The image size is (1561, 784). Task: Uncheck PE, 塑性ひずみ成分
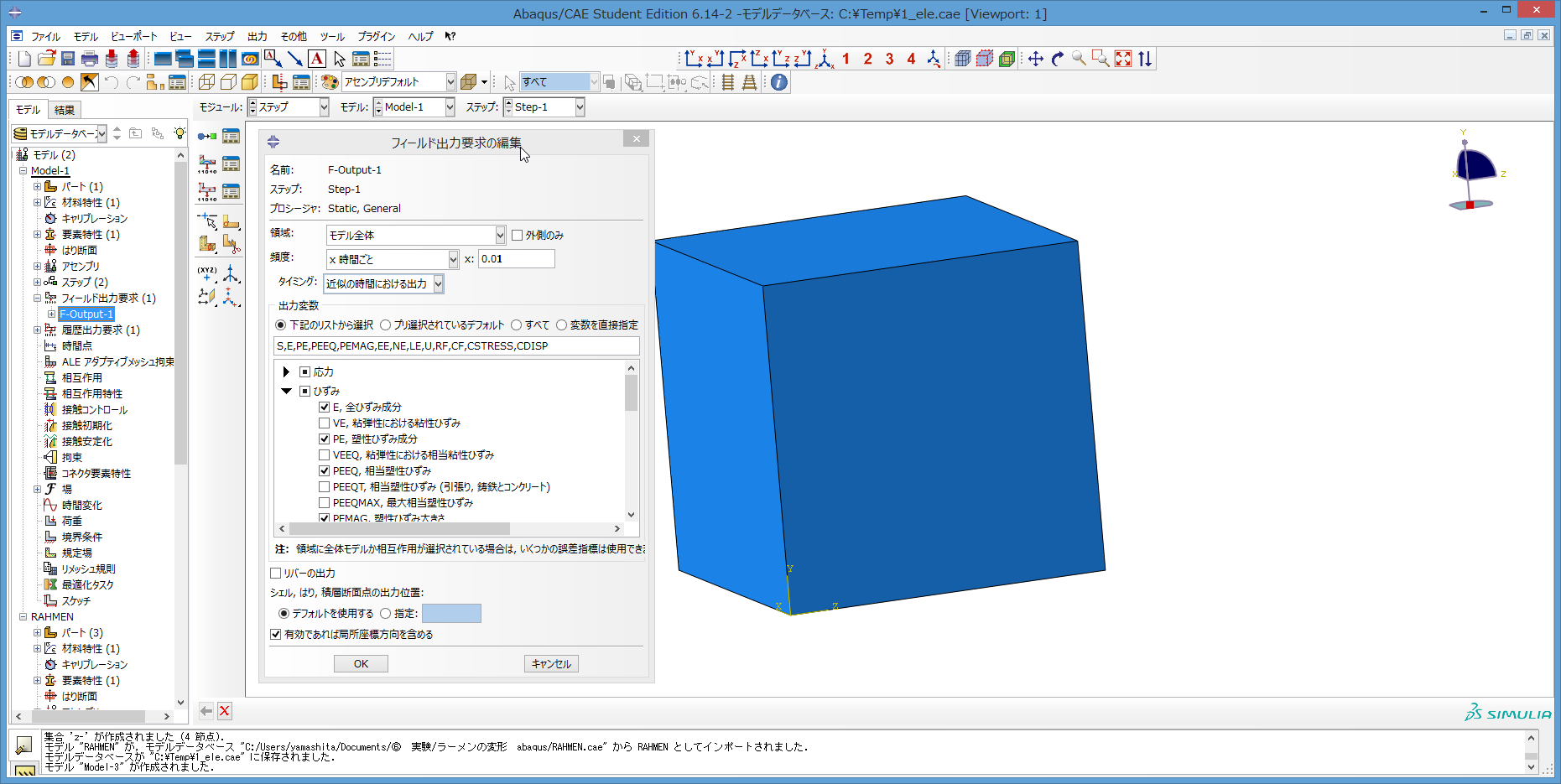pyautogui.click(x=324, y=439)
